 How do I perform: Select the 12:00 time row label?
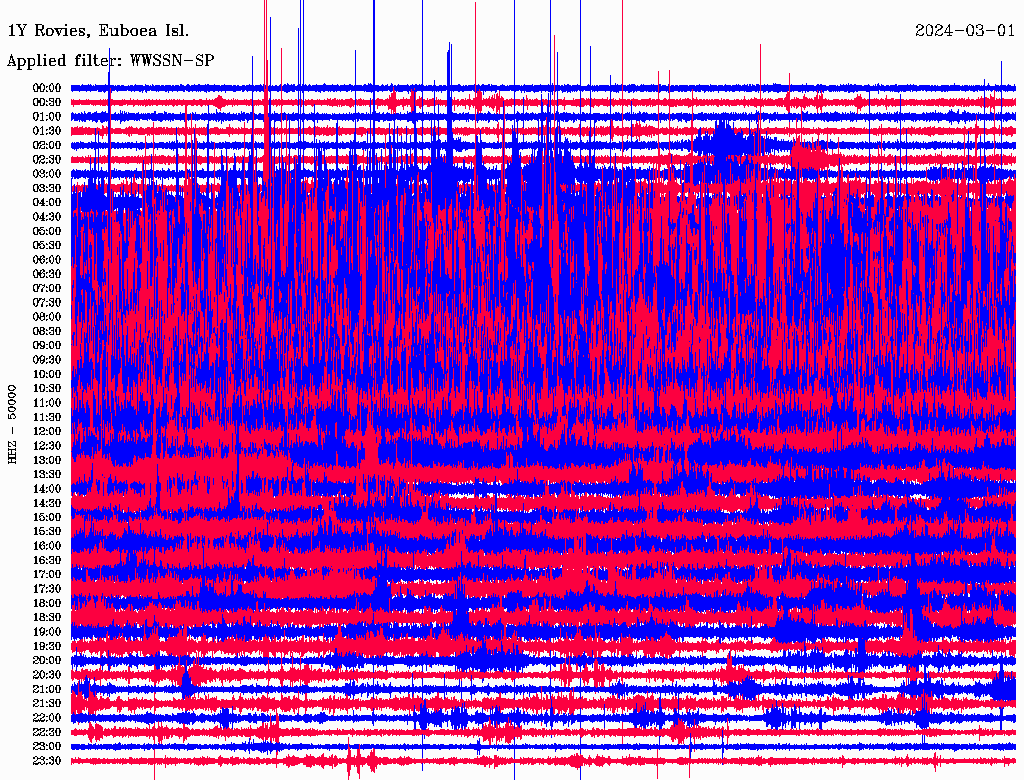[x=48, y=431]
